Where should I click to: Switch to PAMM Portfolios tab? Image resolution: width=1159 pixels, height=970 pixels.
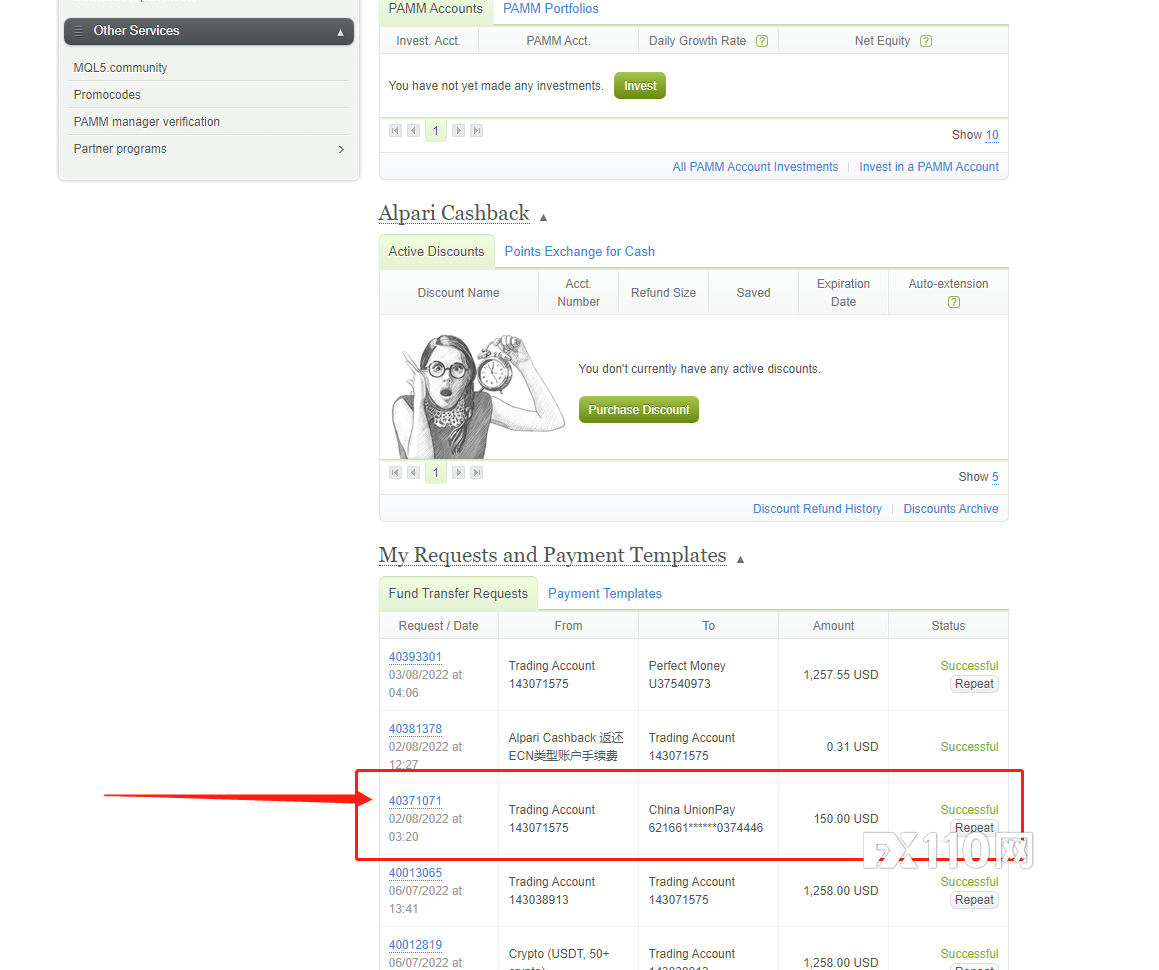click(551, 9)
